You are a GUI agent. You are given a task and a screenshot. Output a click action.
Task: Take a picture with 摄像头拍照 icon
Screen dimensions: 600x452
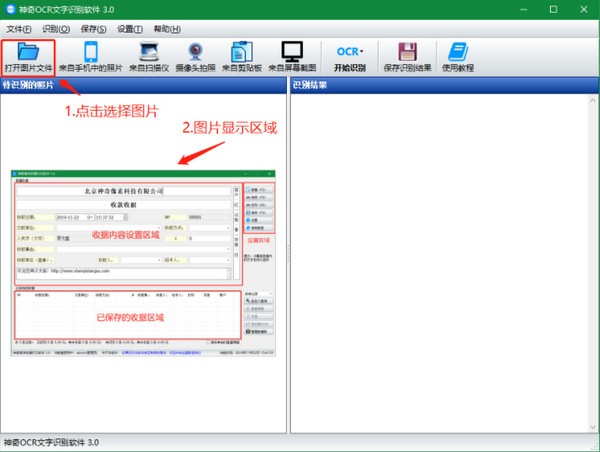point(196,50)
